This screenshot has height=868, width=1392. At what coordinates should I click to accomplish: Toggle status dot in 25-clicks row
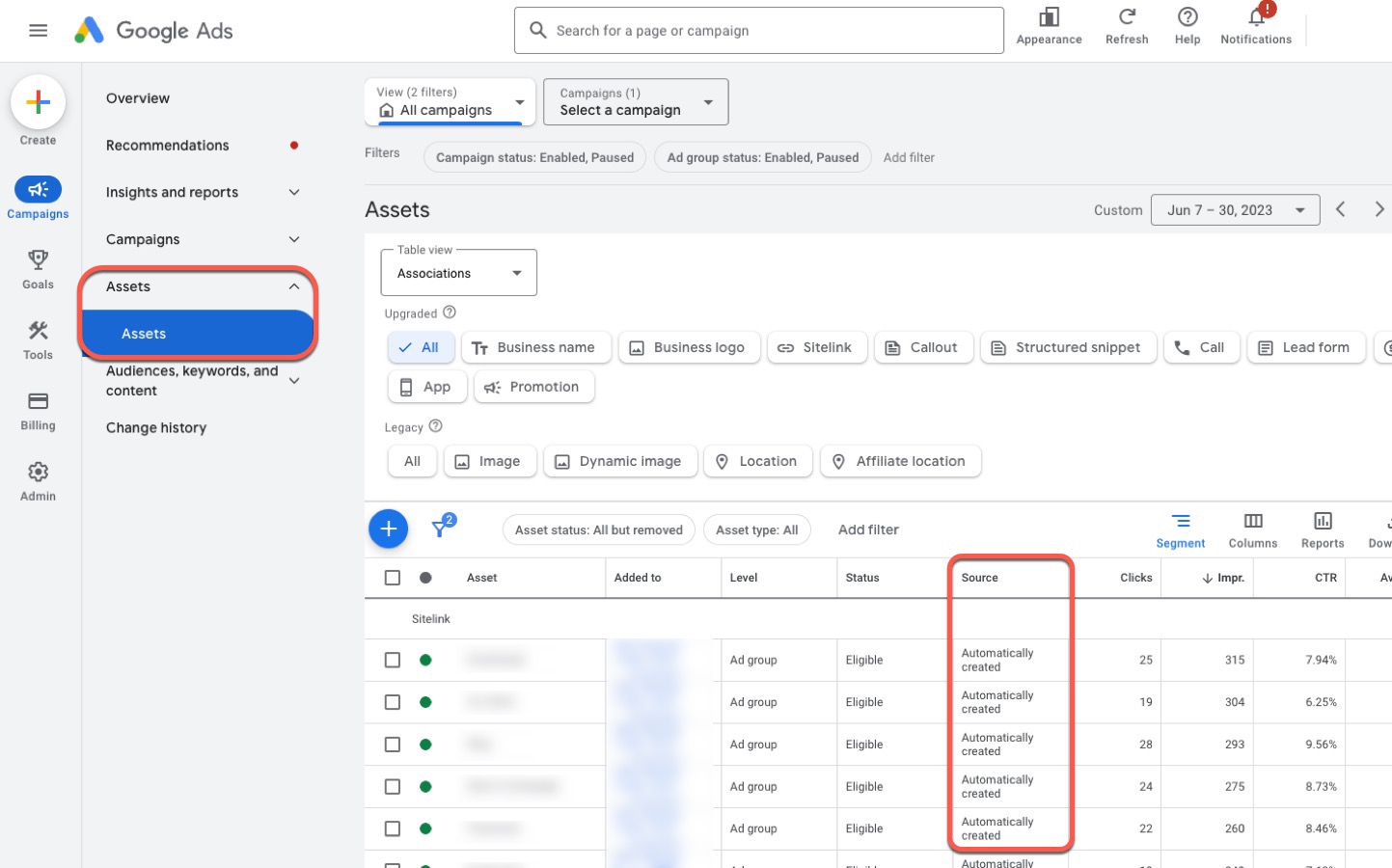[425, 660]
